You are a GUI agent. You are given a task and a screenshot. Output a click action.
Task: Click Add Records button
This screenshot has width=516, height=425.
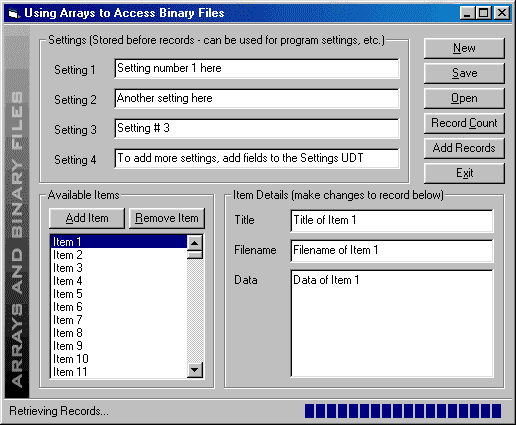click(x=464, y=148)
